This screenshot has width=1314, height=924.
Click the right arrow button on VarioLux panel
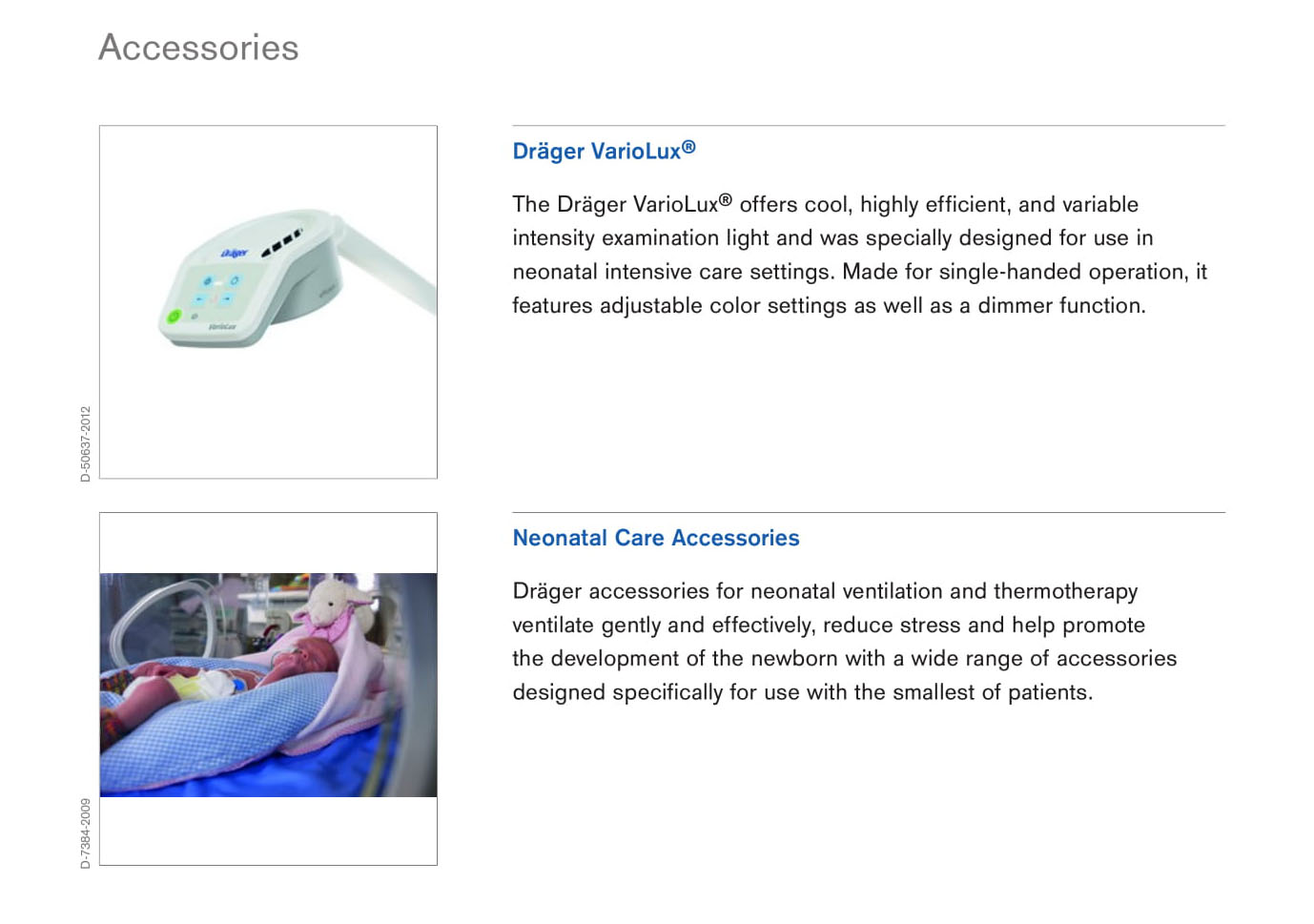click(x=227, y=298)
